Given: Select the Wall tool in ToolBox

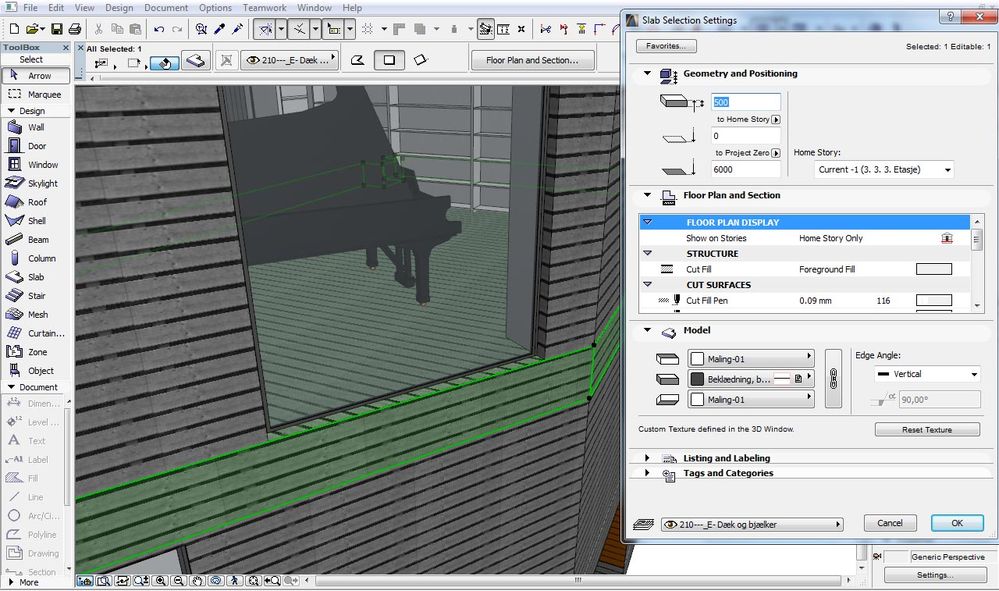Looking at the screenshot, I should [x=35, y=128].
